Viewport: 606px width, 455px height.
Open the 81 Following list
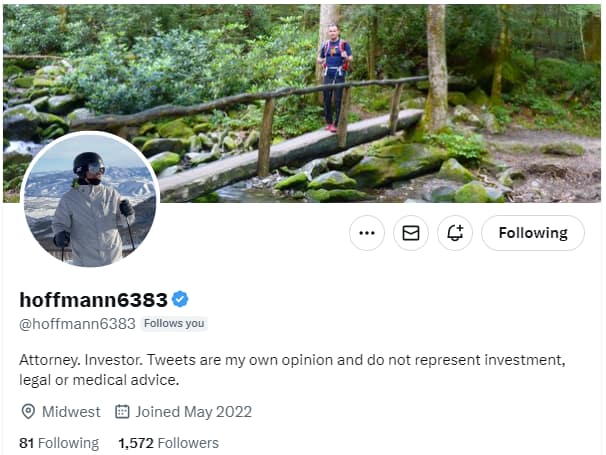point(59,442)
